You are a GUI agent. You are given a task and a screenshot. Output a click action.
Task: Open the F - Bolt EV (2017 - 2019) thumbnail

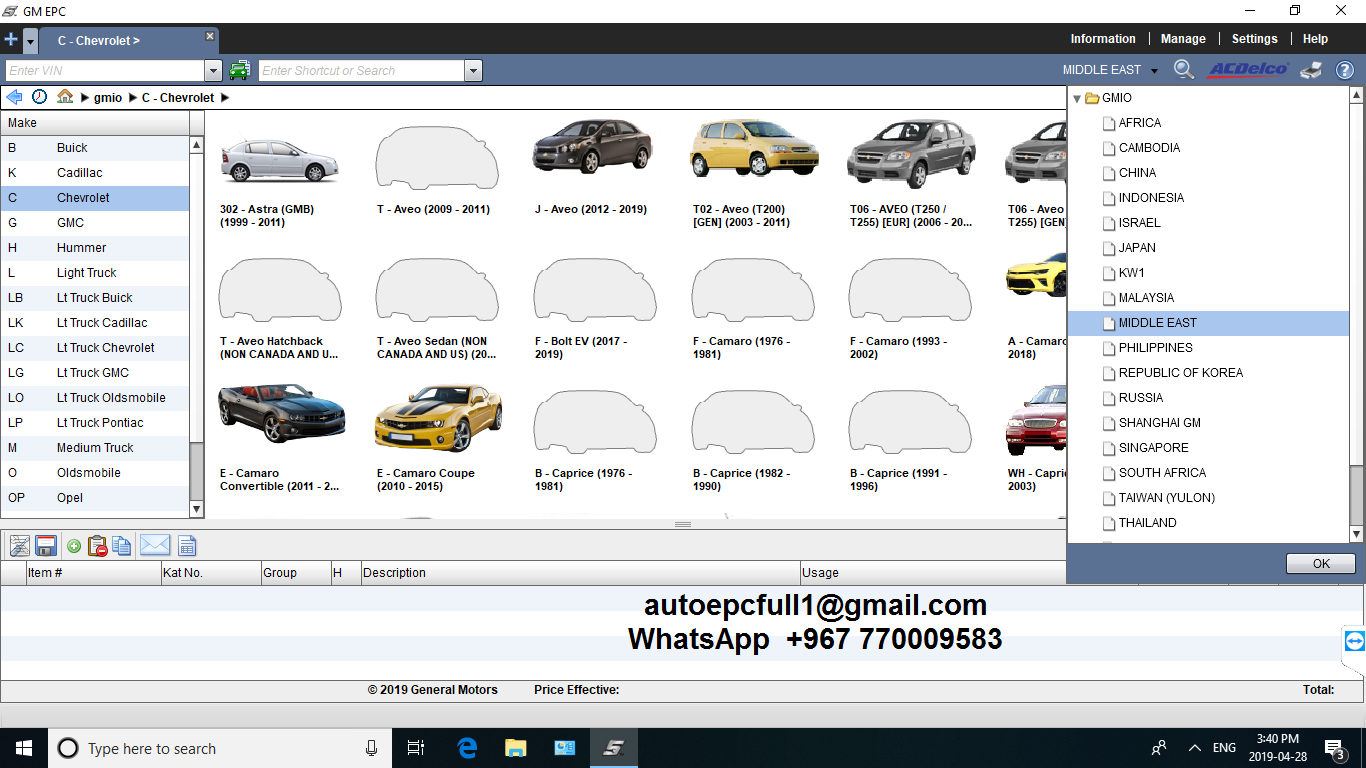(x=595, y=290)
